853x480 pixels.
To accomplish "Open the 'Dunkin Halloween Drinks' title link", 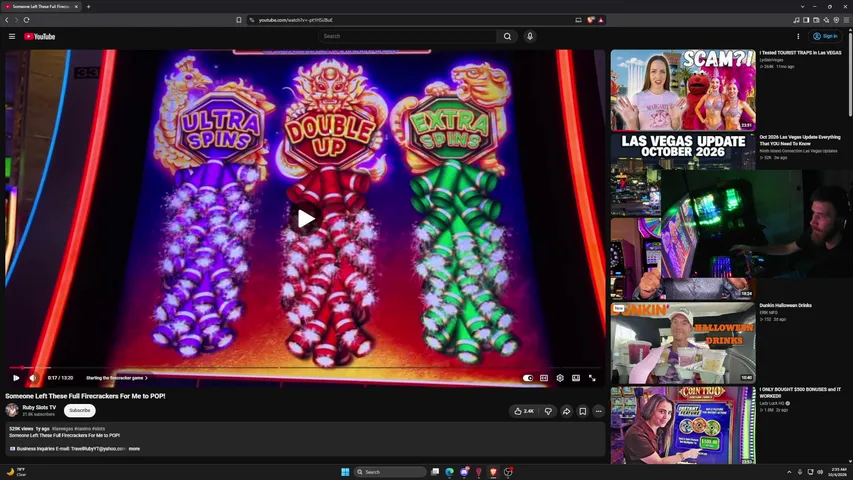I will click(x=786, y=306).
